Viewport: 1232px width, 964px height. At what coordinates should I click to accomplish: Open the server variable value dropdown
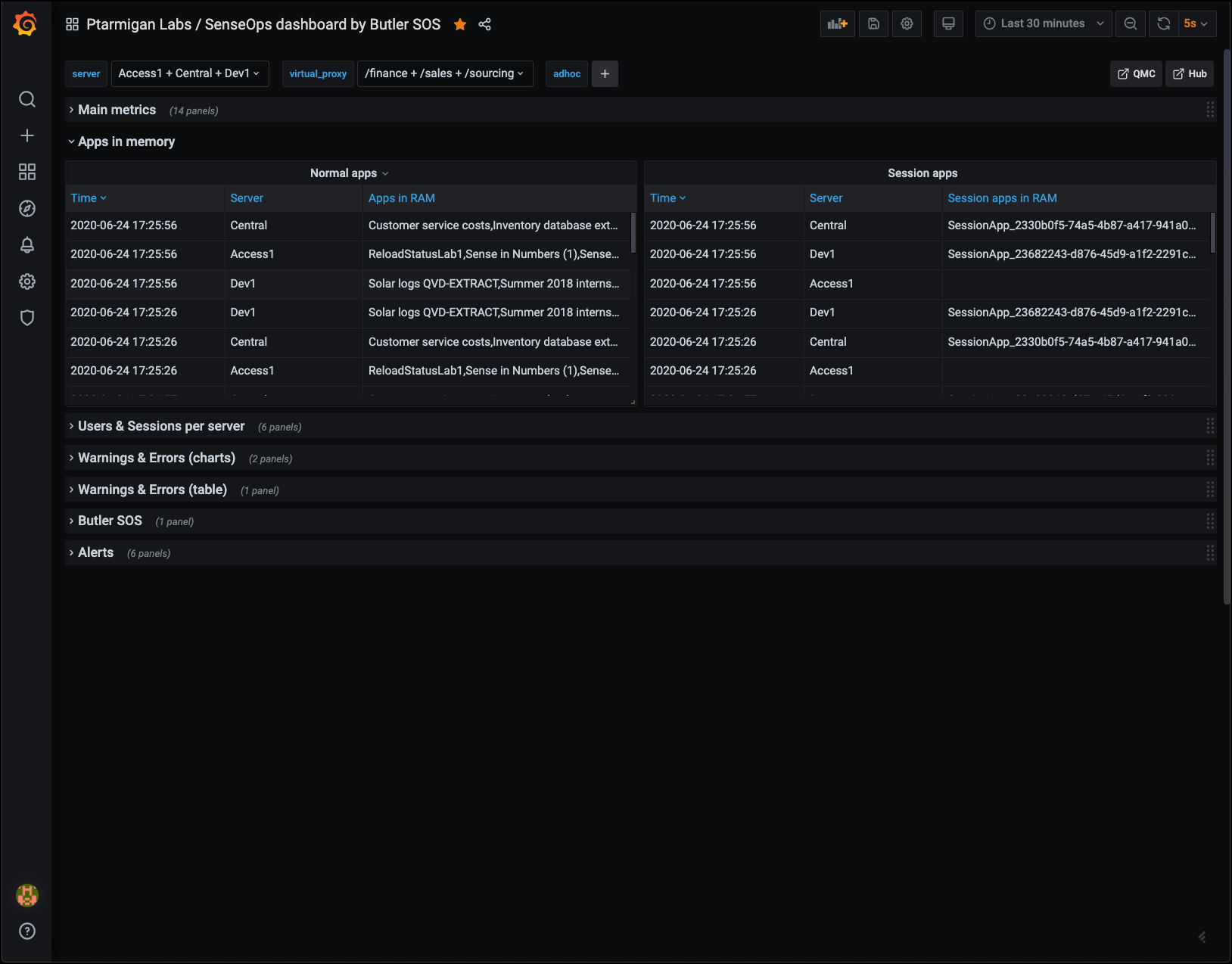pyautogui.click(x=189, y=73)
